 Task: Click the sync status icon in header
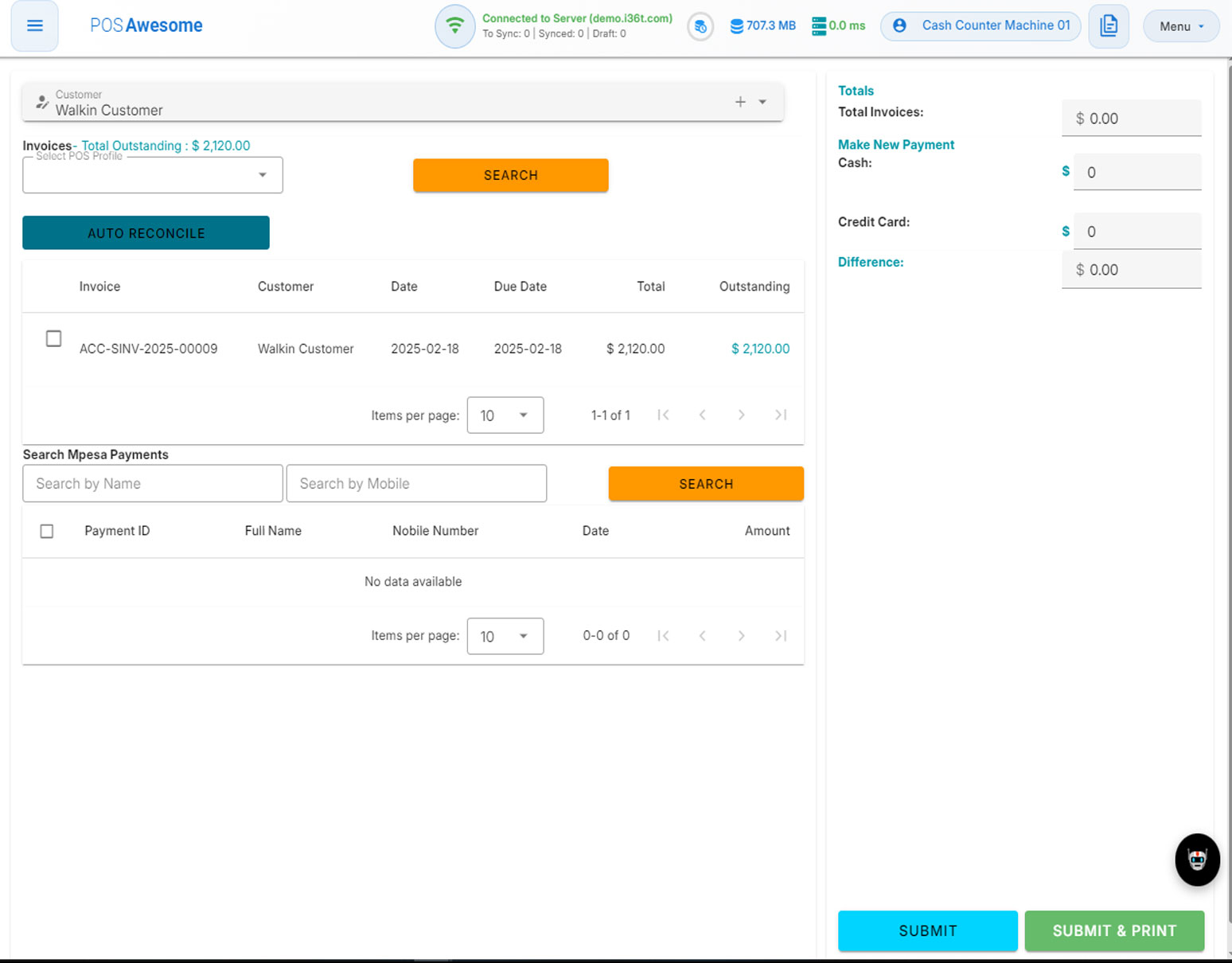700,26
